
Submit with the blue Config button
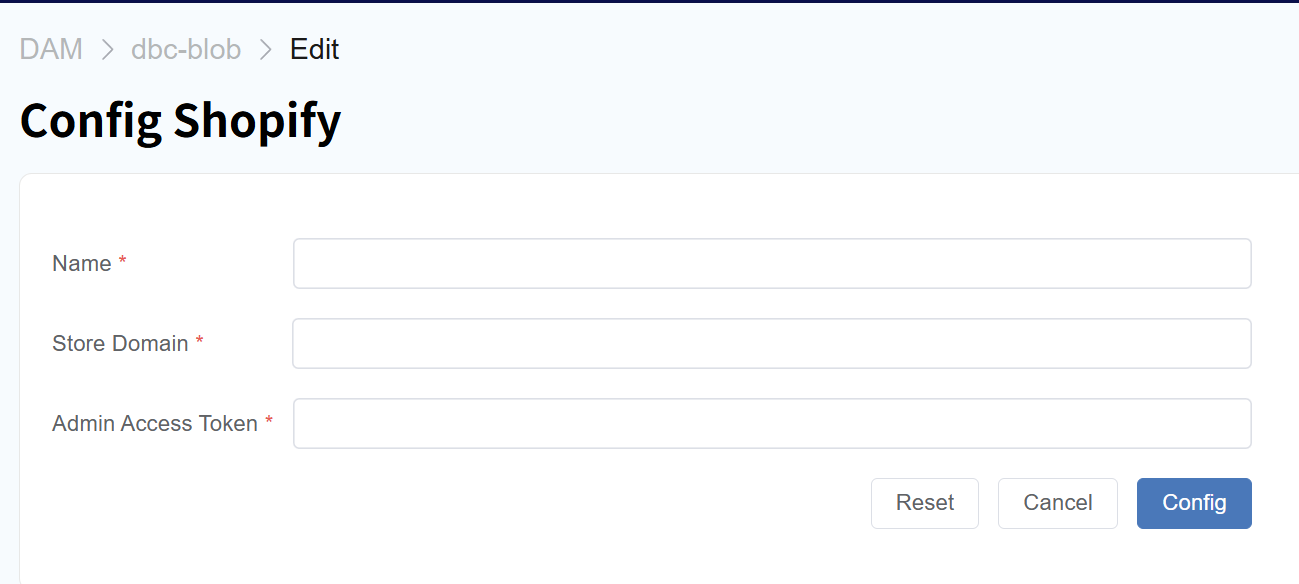(1193, 503)
